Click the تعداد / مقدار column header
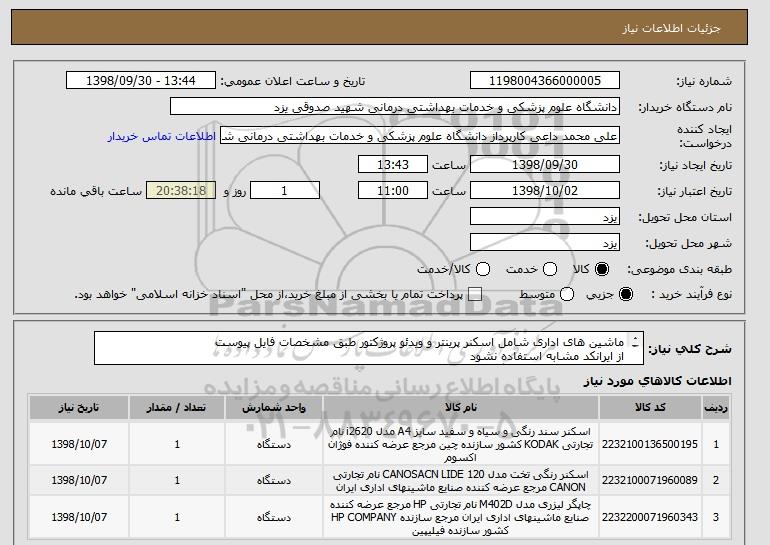Viewport: 770px width, 545px height. click(177, 408)
